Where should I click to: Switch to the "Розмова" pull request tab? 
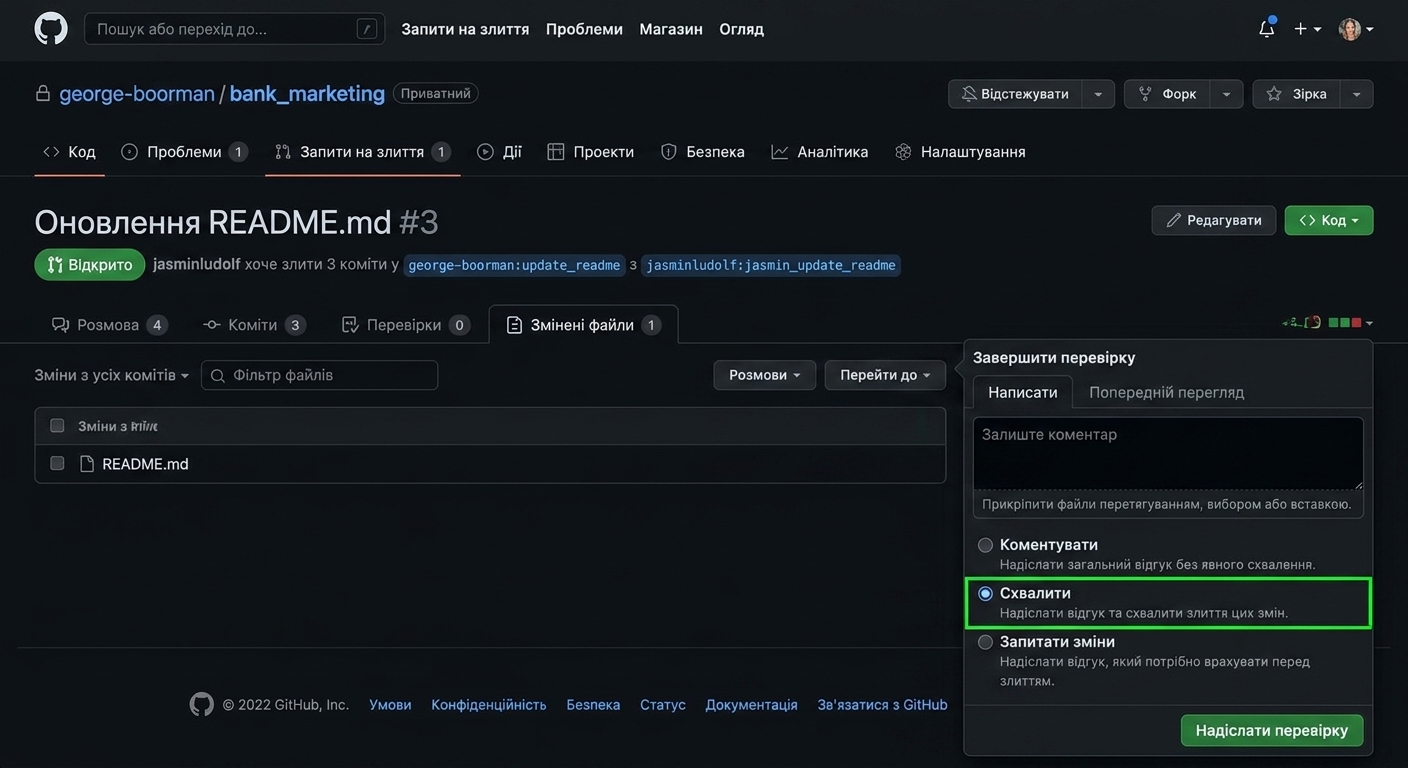pyautogui.click(x=109, y=325)
